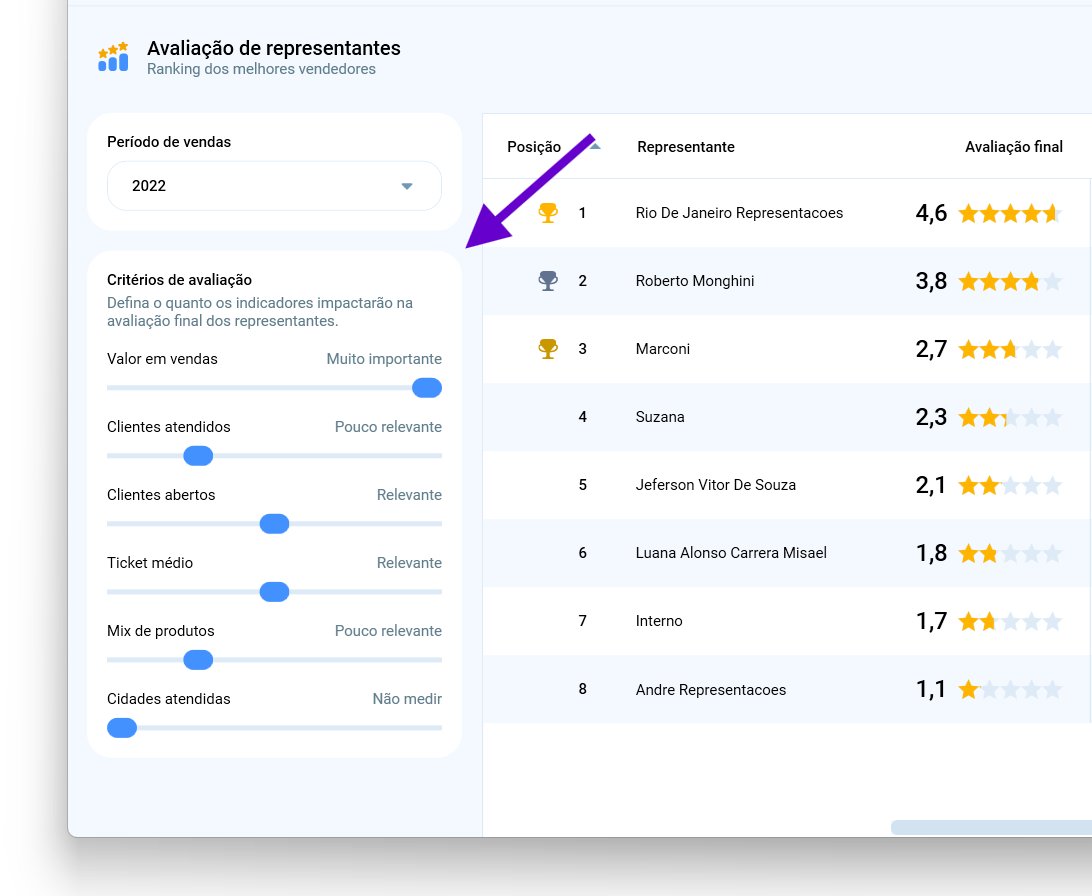Click the Mix de produtos slider handle
1092x896 pixels.
(x=198, y=660)
